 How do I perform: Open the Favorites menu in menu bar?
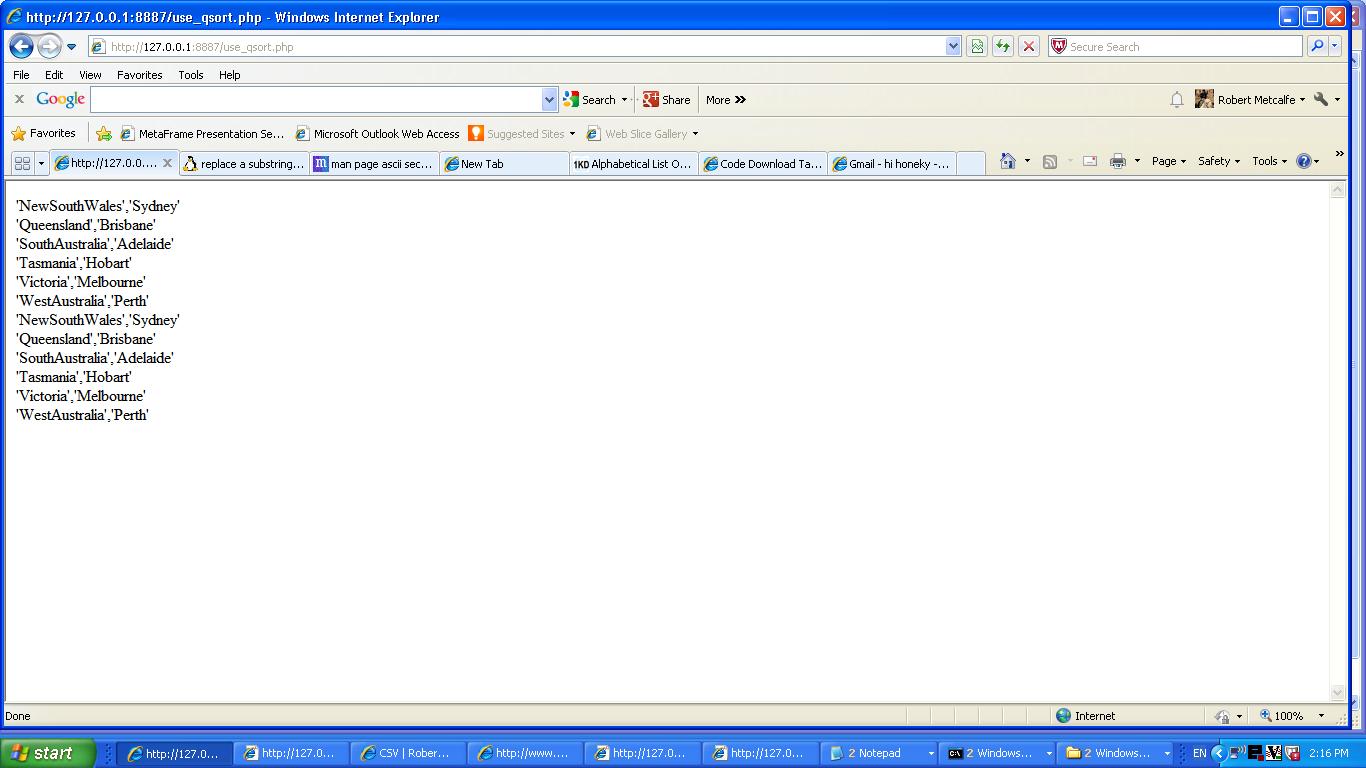click(x=139, y=75)
